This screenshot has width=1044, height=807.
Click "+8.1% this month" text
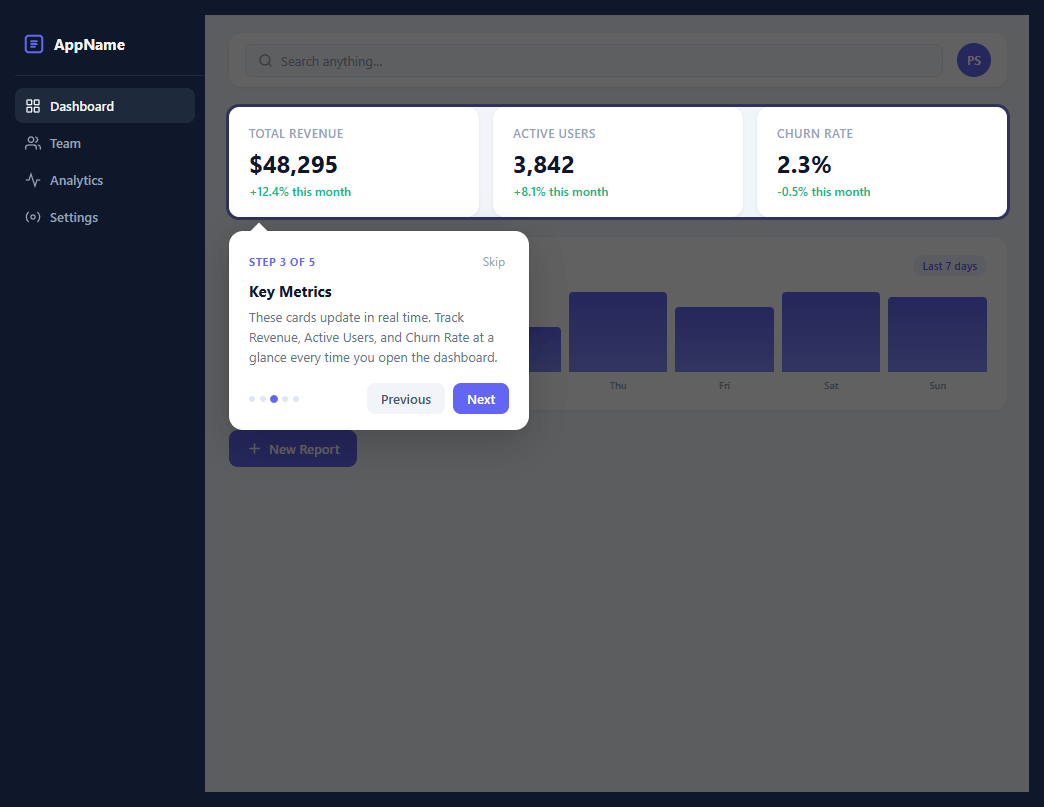pos(561,192)
